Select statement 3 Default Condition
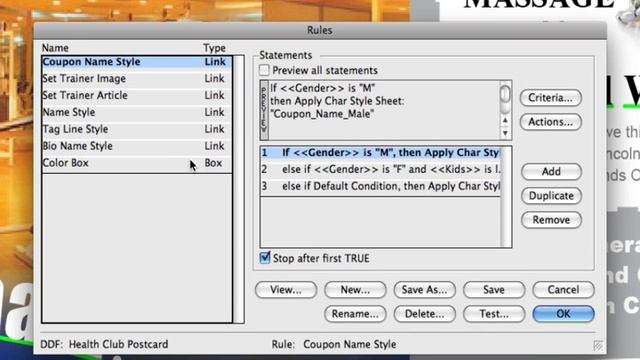The image size is (640, 360). pos(380,186)
